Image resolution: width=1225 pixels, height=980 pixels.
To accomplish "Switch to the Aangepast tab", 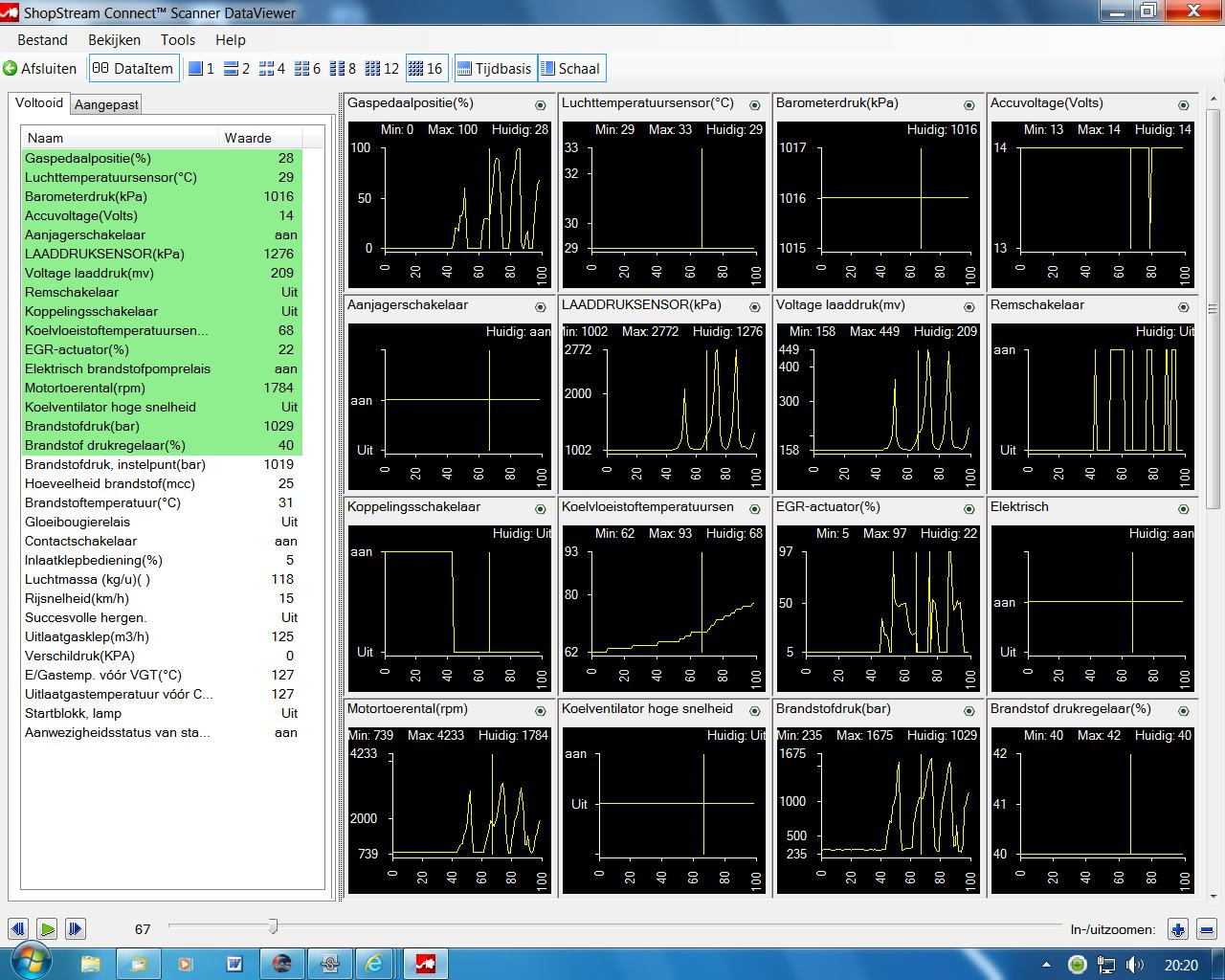I will point(106,104).
